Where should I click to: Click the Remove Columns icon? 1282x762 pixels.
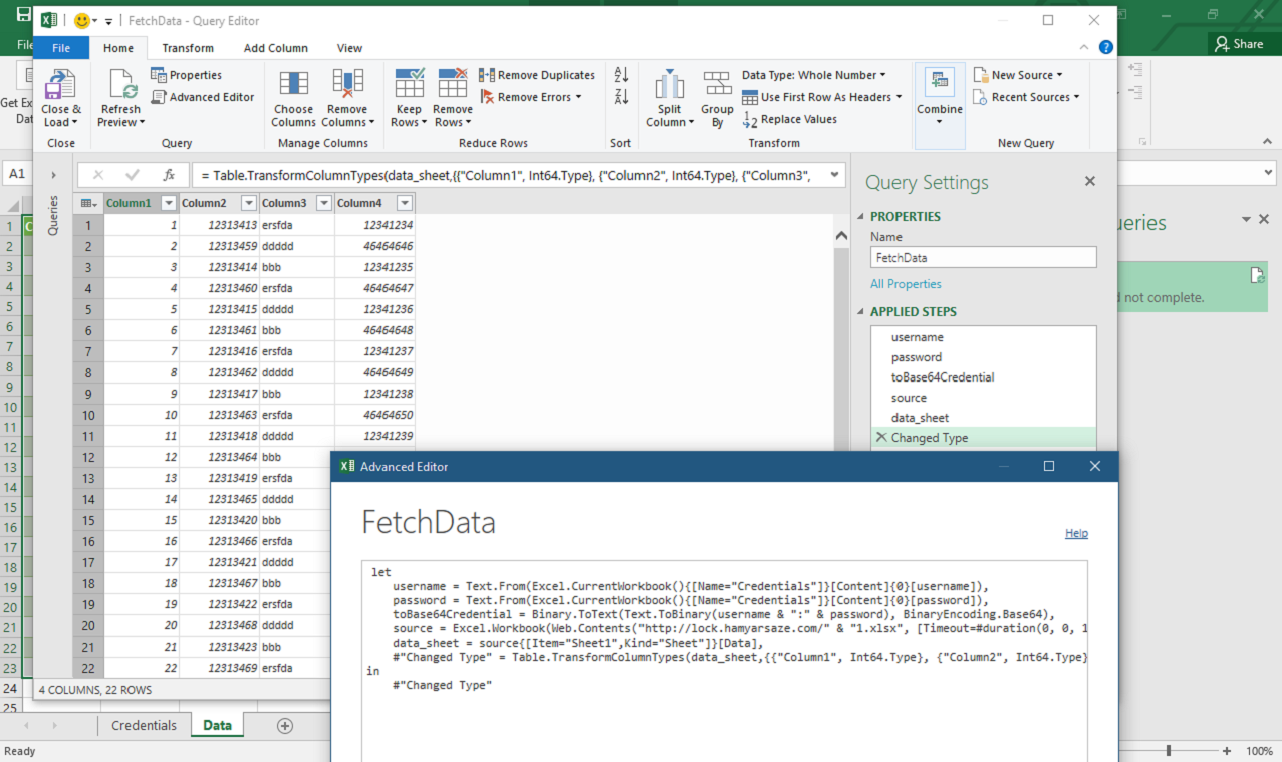347,84
